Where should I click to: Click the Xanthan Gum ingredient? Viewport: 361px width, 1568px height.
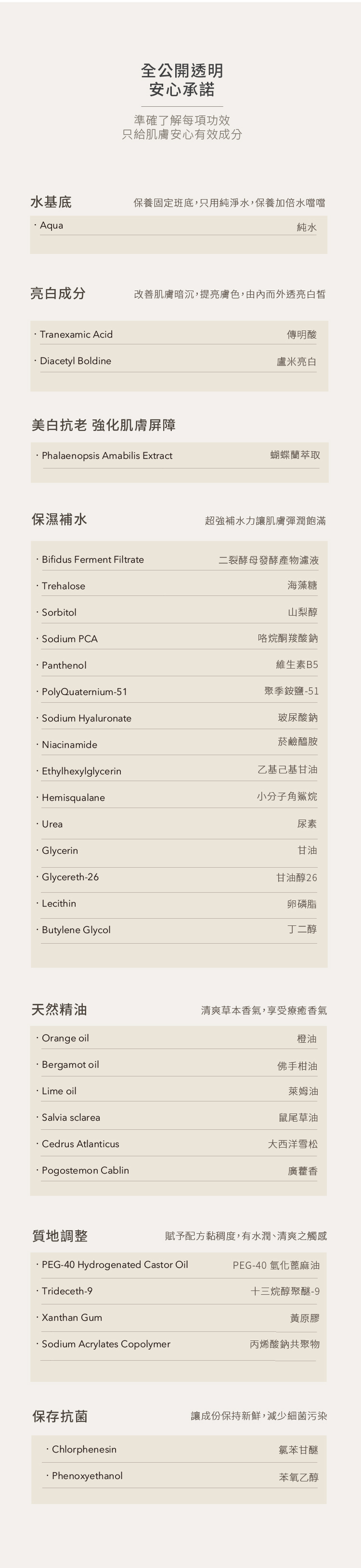click(72, 1318)
